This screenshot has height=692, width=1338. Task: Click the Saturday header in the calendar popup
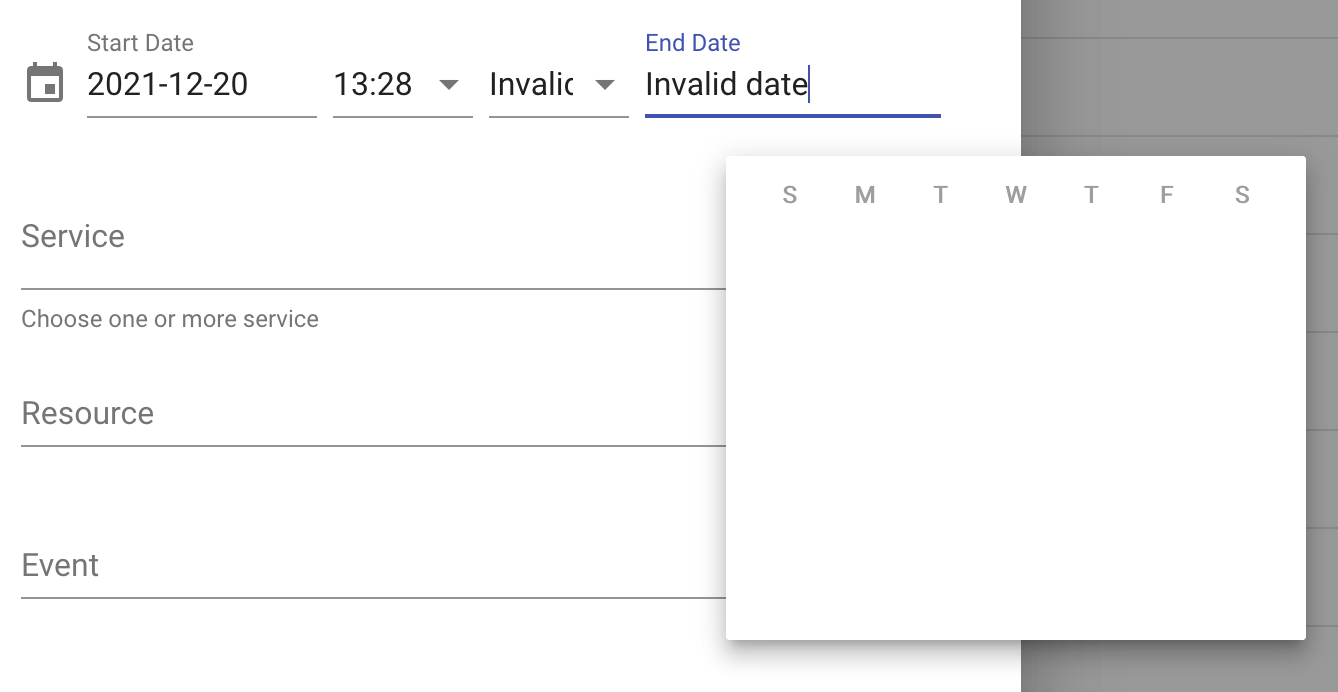click(1242, 195)
